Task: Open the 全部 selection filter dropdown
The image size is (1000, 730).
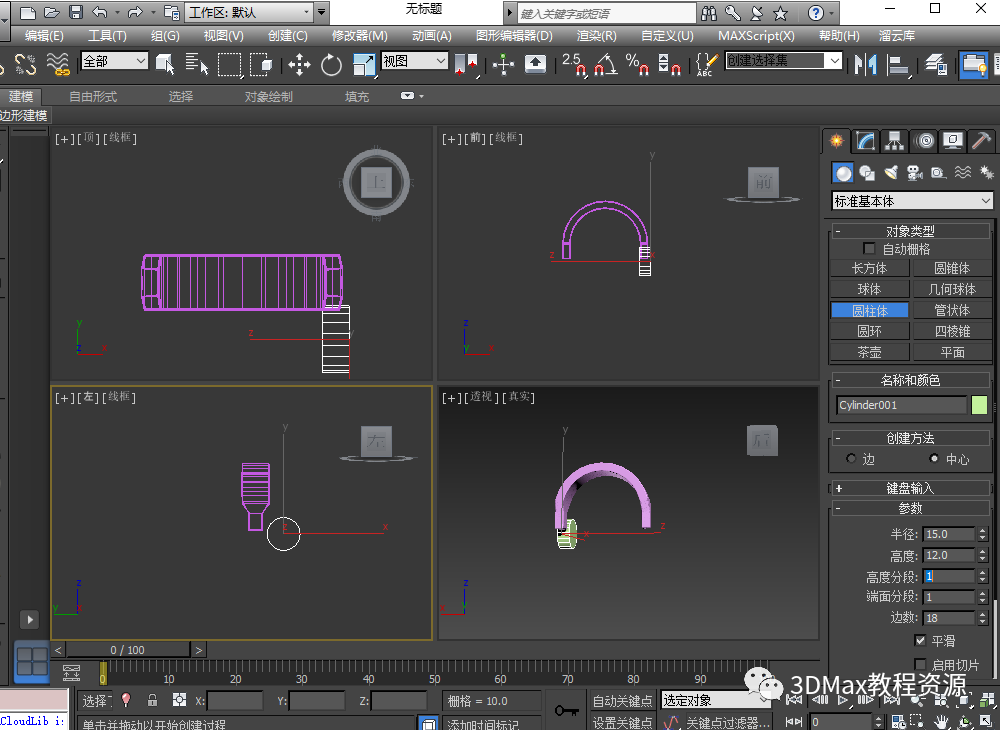Action: click(x=114, y=61)
